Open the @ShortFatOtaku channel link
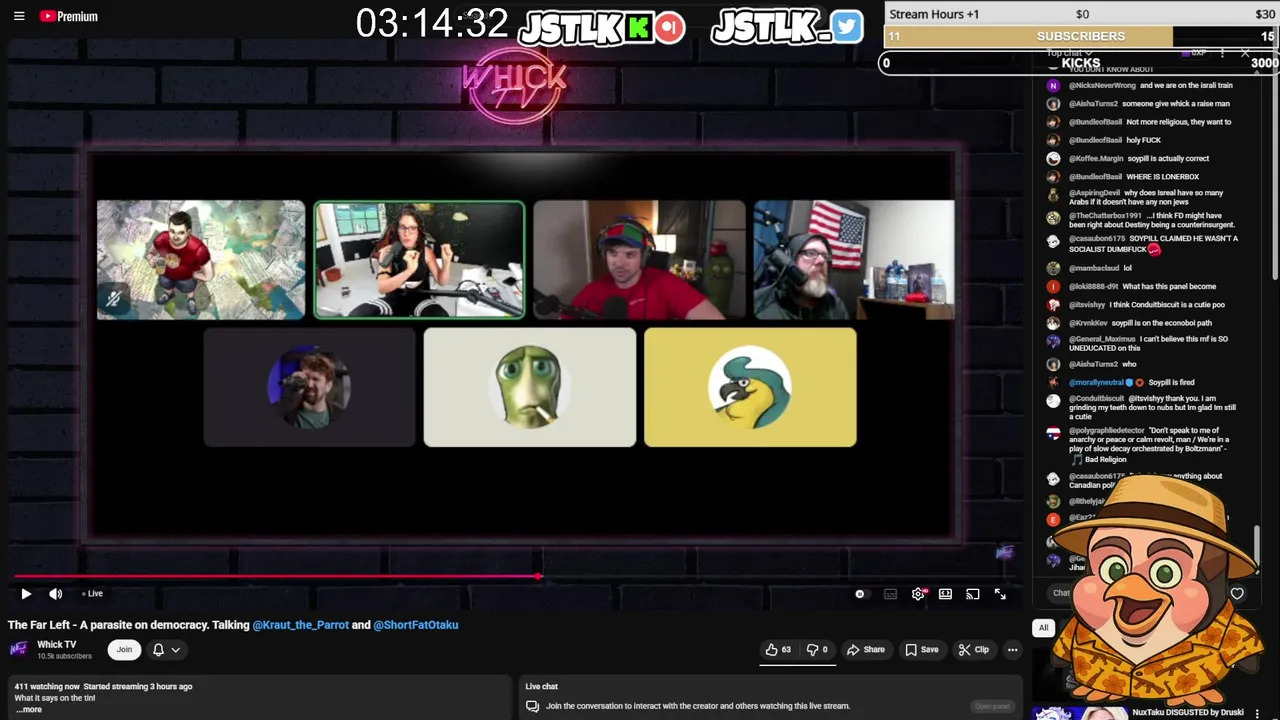Screen dimensions: 1280x720 [416, 625]
